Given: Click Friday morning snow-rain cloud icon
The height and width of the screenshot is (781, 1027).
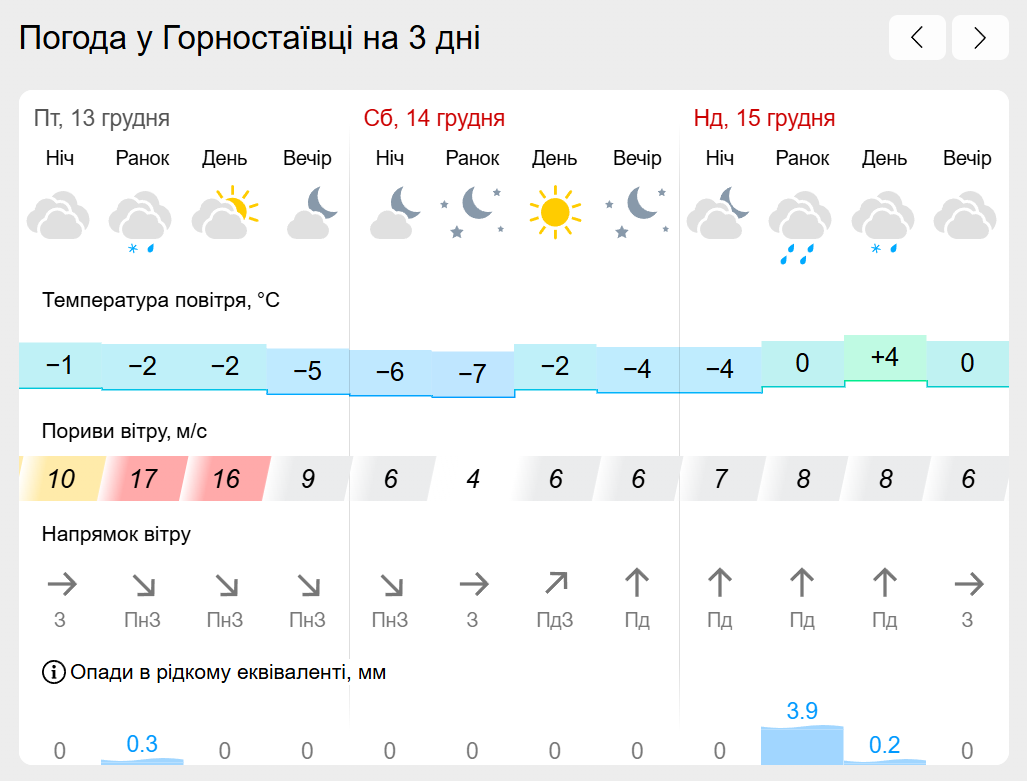Looking at the screenshot, I should 140,222.
